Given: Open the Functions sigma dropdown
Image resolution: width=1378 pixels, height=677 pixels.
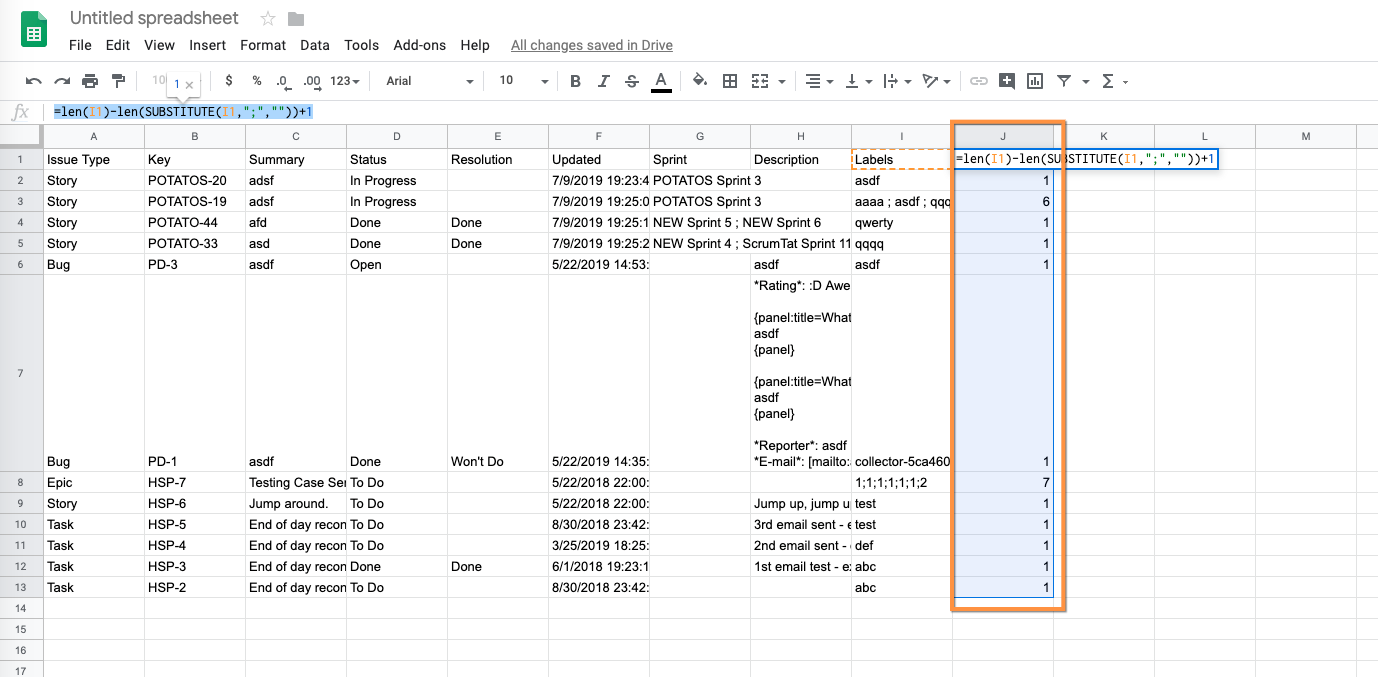Looking at the screenshot, I should 1114,81.
